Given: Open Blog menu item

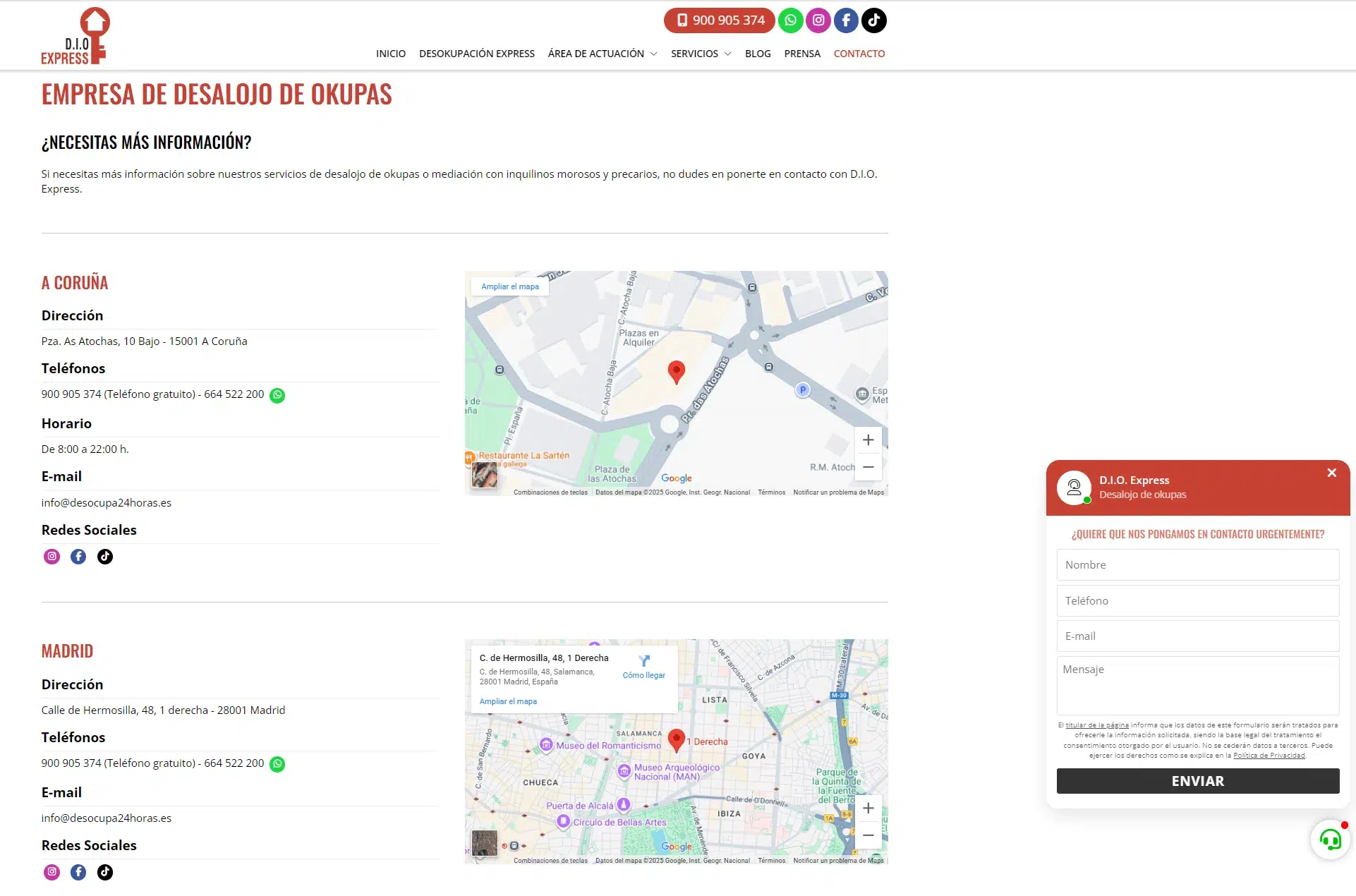Looking at the screenshot, I should point(758,54).
